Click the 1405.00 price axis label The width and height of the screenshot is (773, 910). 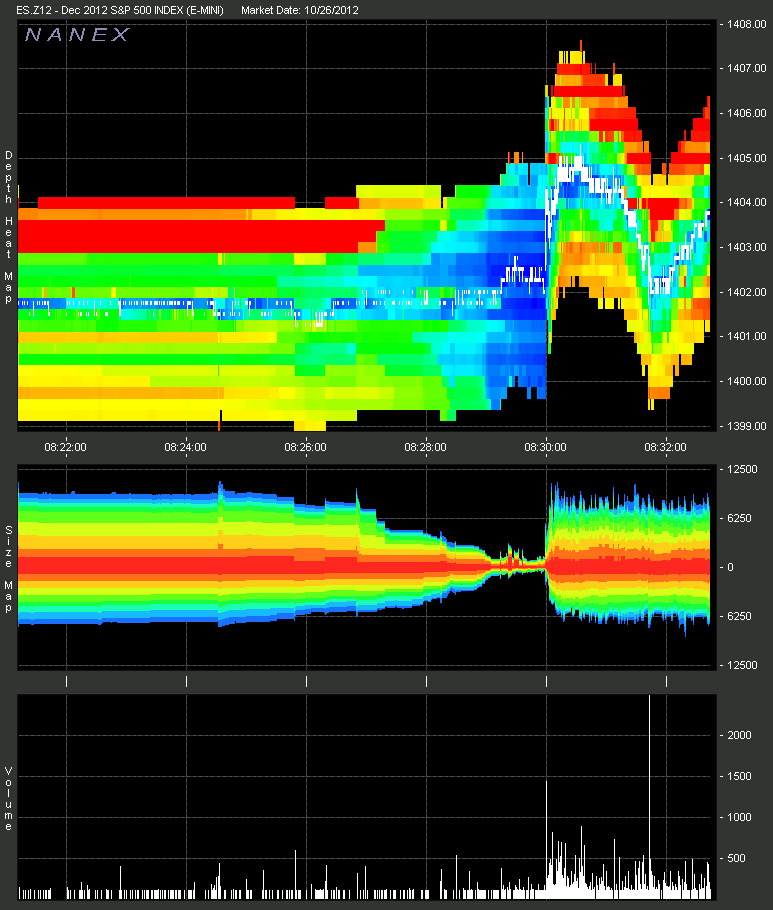coord(746,158)
